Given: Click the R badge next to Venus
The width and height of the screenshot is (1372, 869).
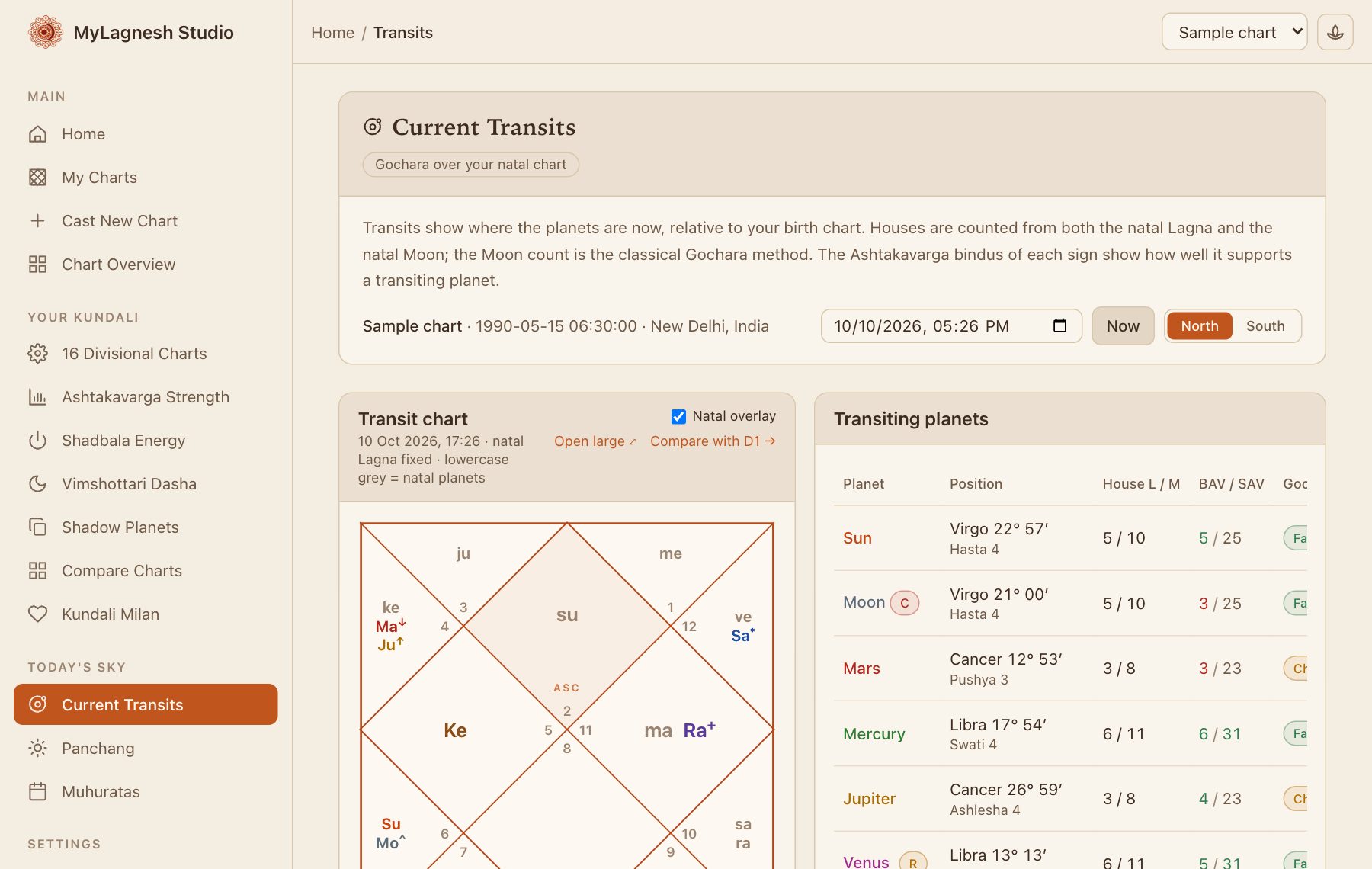Looking at the screenshot, I should tap(913, 863).
